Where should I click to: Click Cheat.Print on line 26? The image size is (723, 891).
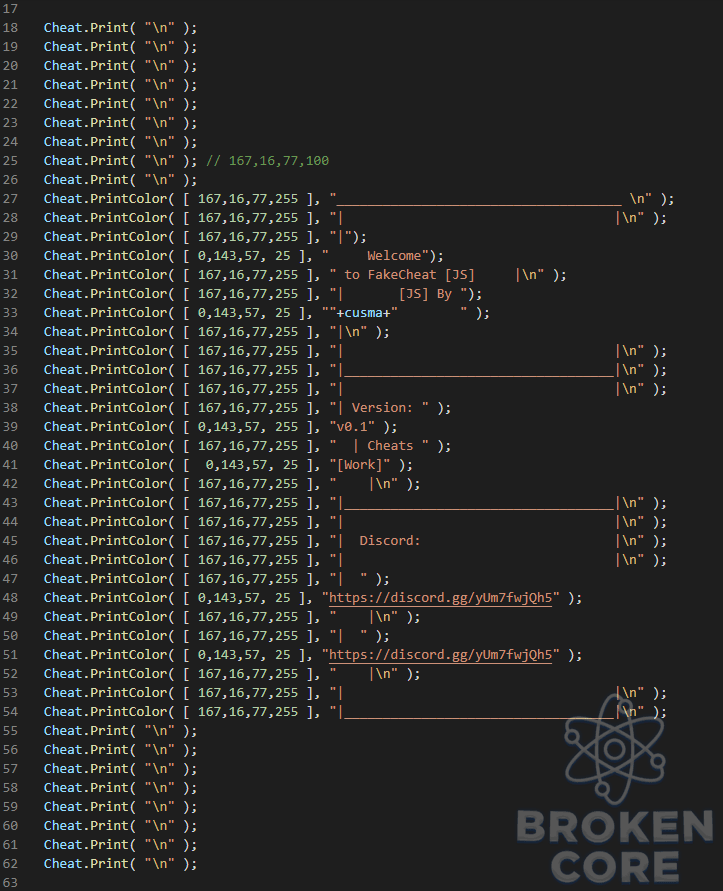coord(86,180)
